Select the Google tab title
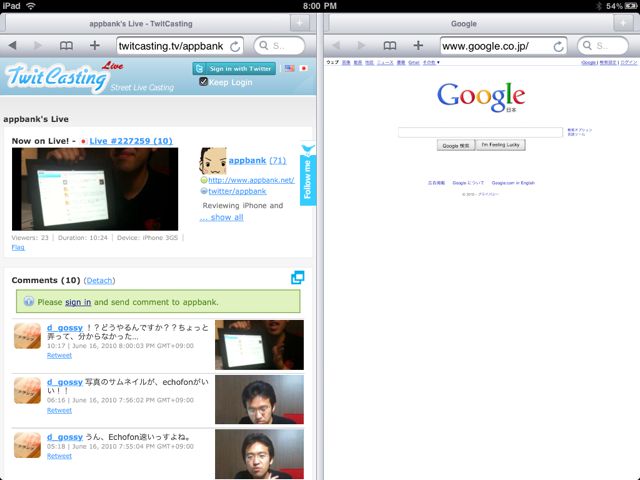 [464, 24]
